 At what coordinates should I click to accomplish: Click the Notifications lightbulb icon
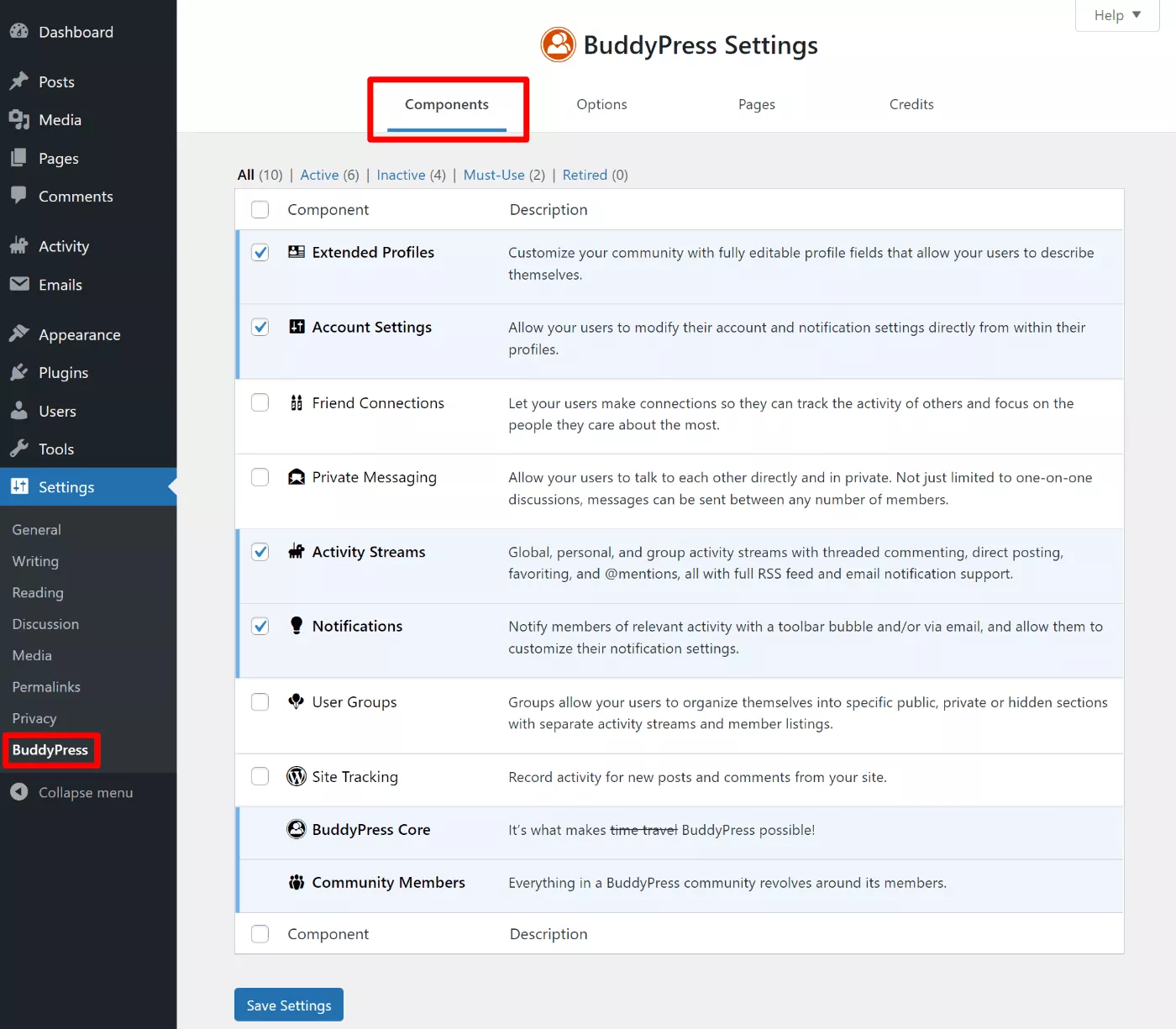point(297,626)
